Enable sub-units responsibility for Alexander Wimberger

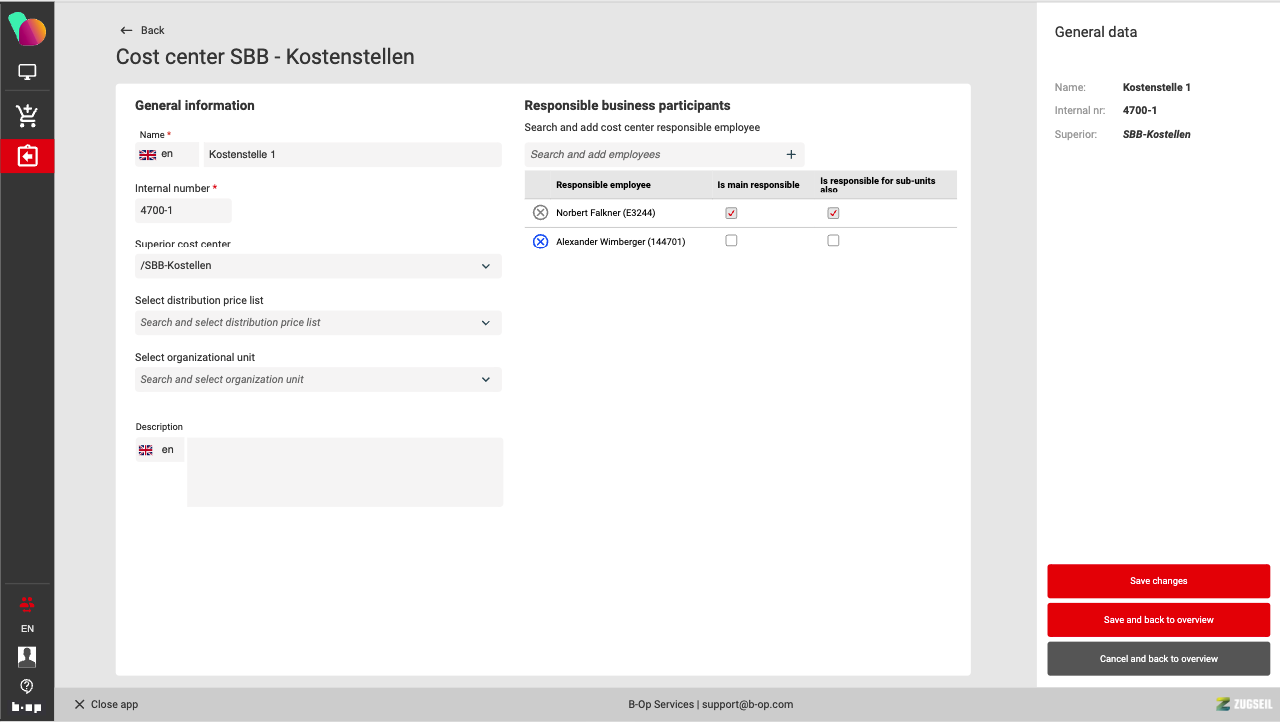[x=833, y=241]
